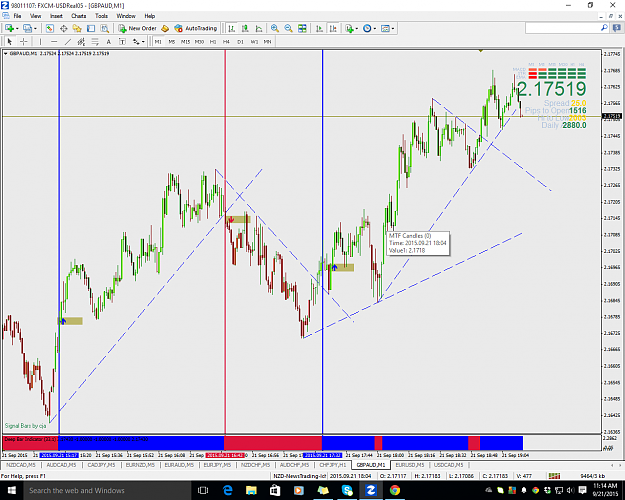The height and width of the screenshot is (500, 625).
Task: Select the Vertical Line drawing tool
Action: (x=40, y=41)
